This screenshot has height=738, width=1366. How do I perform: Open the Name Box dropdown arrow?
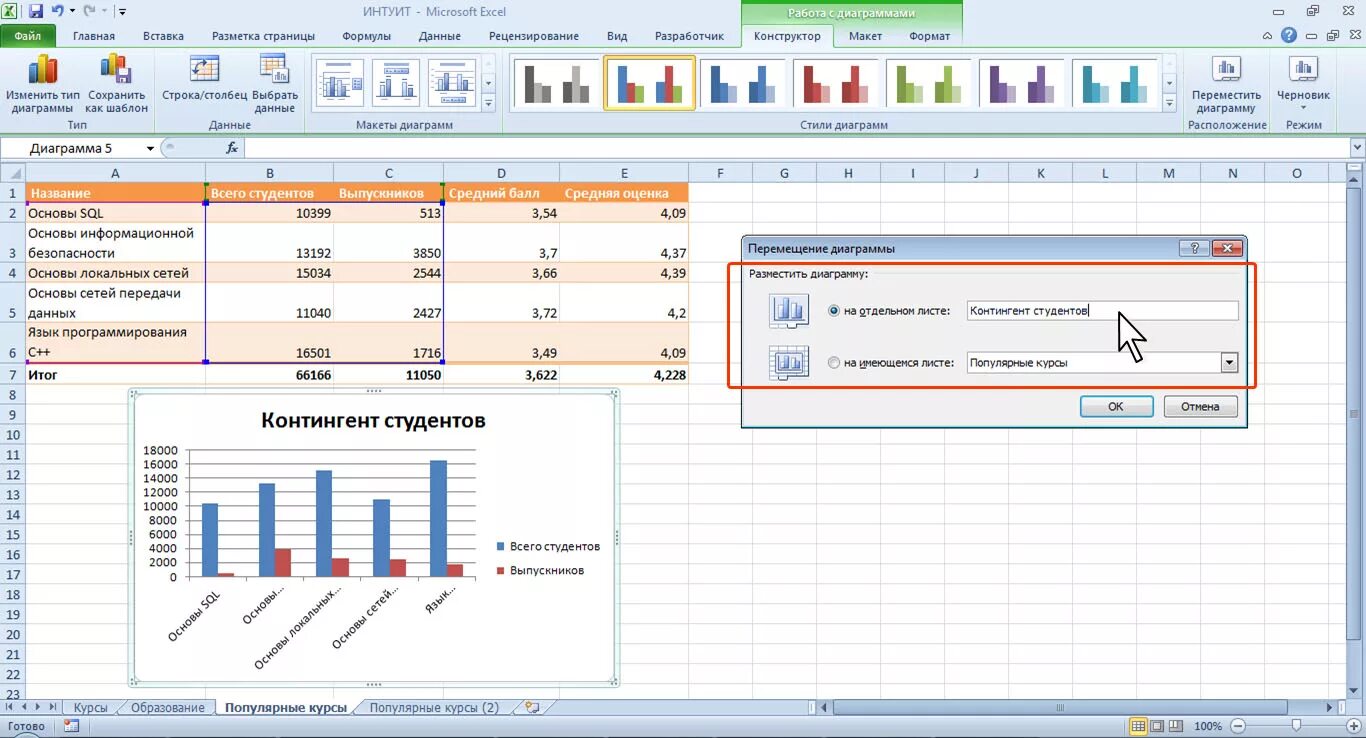(x=150, y=148)
